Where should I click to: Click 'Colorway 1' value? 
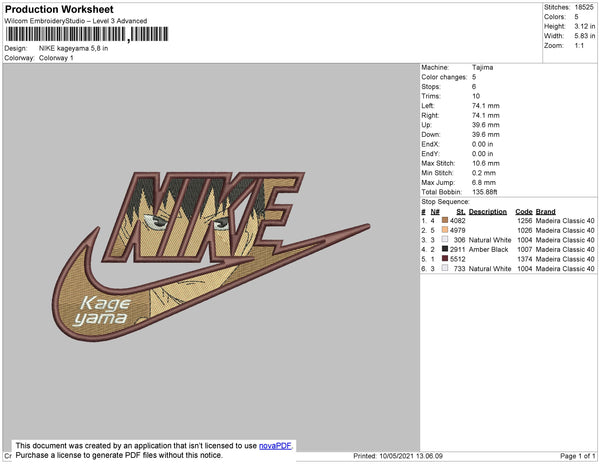pos(56,58)
